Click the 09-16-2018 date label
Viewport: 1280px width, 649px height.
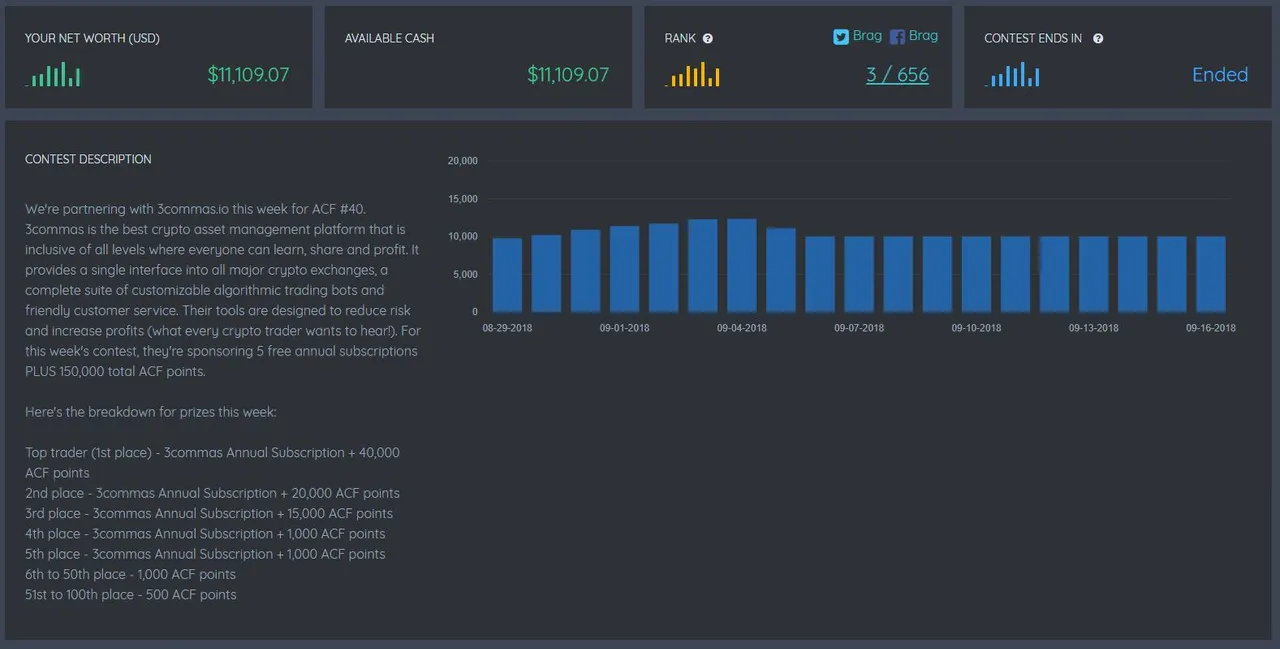(1211, 328)
